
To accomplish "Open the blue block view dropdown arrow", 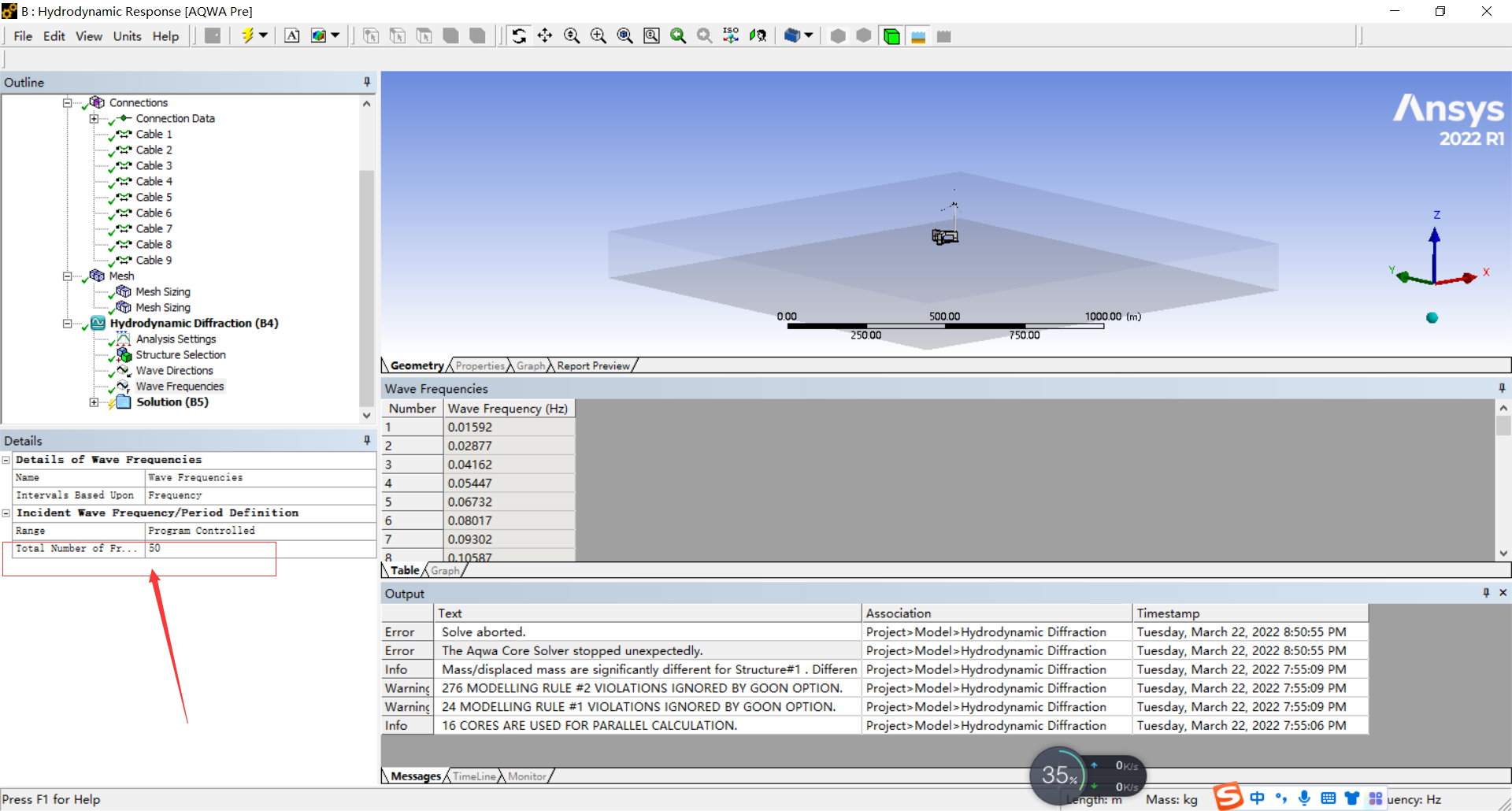I will [x=809, y=35].
